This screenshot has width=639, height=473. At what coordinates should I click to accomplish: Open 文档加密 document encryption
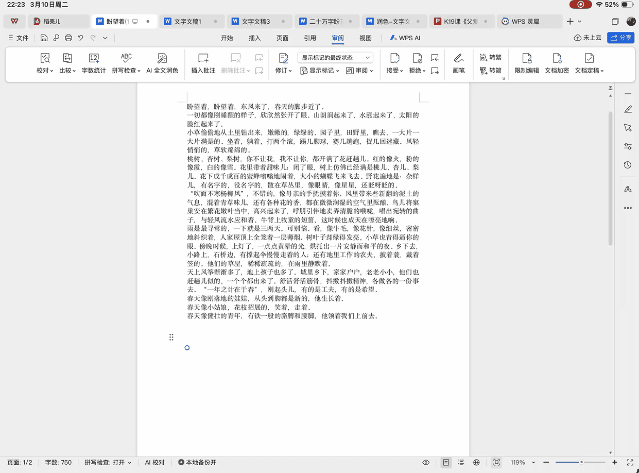[558, 63]
